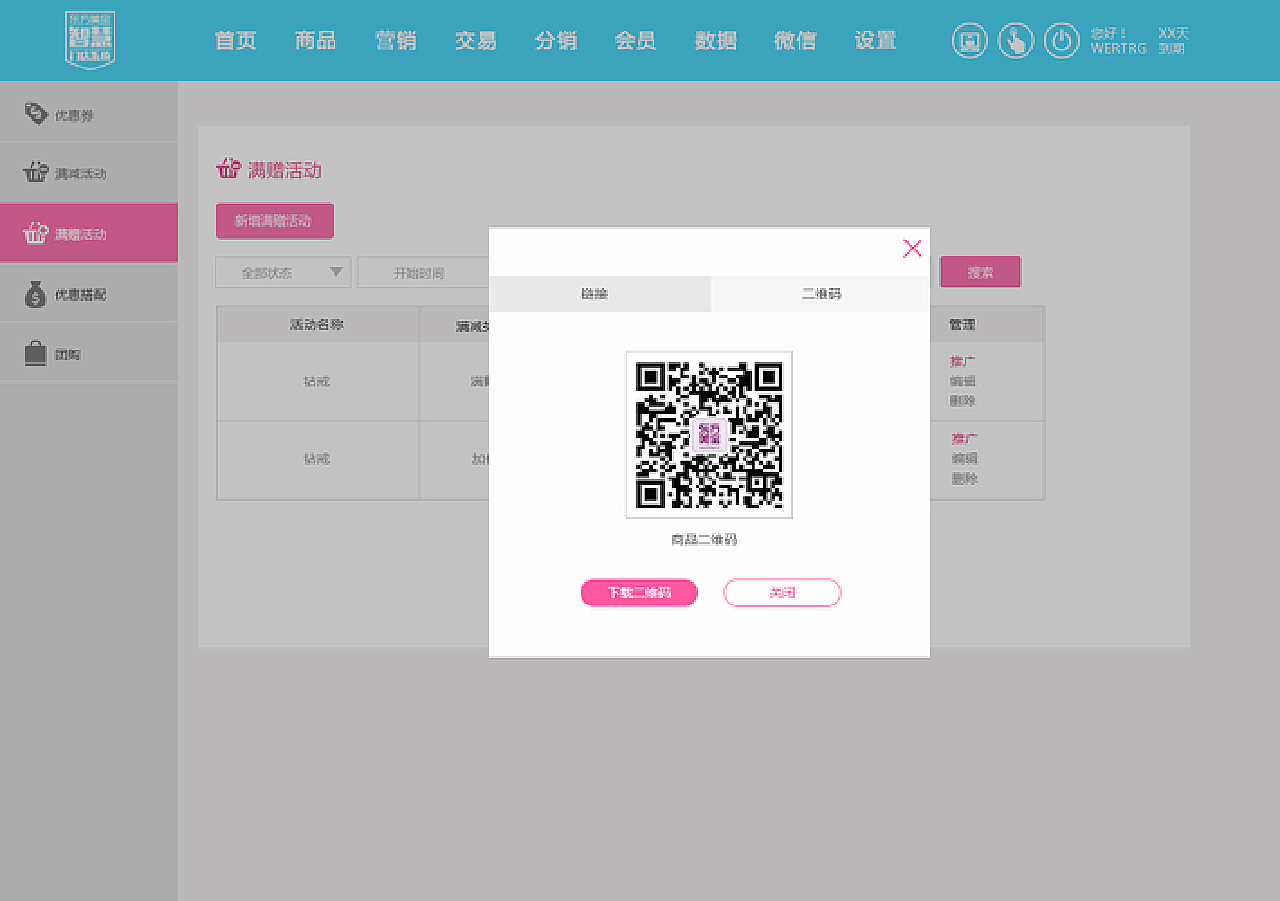Click the 新增满赠活动 button
The image size is (1280, 901).
pyautogui.click(x=274, y=221)
